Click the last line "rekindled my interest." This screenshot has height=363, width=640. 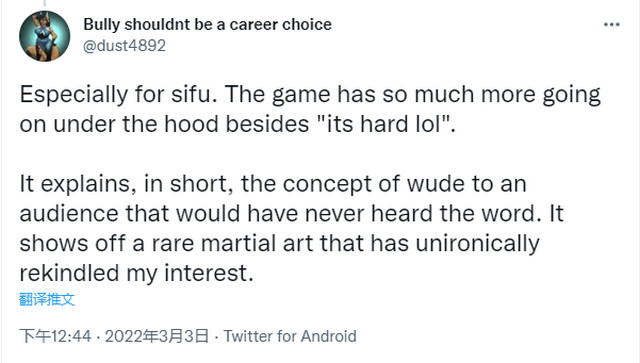pos(136,273)
